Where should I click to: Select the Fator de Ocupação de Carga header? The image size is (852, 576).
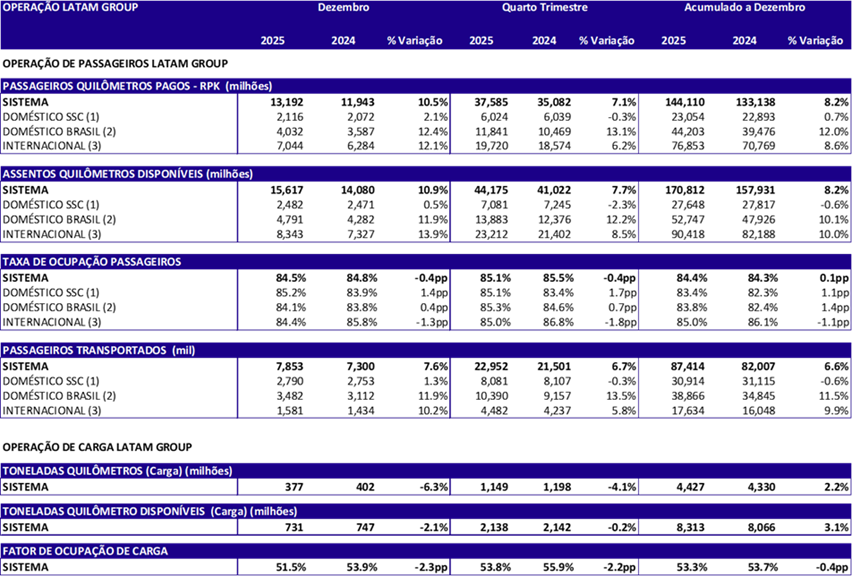pos(85,551)
